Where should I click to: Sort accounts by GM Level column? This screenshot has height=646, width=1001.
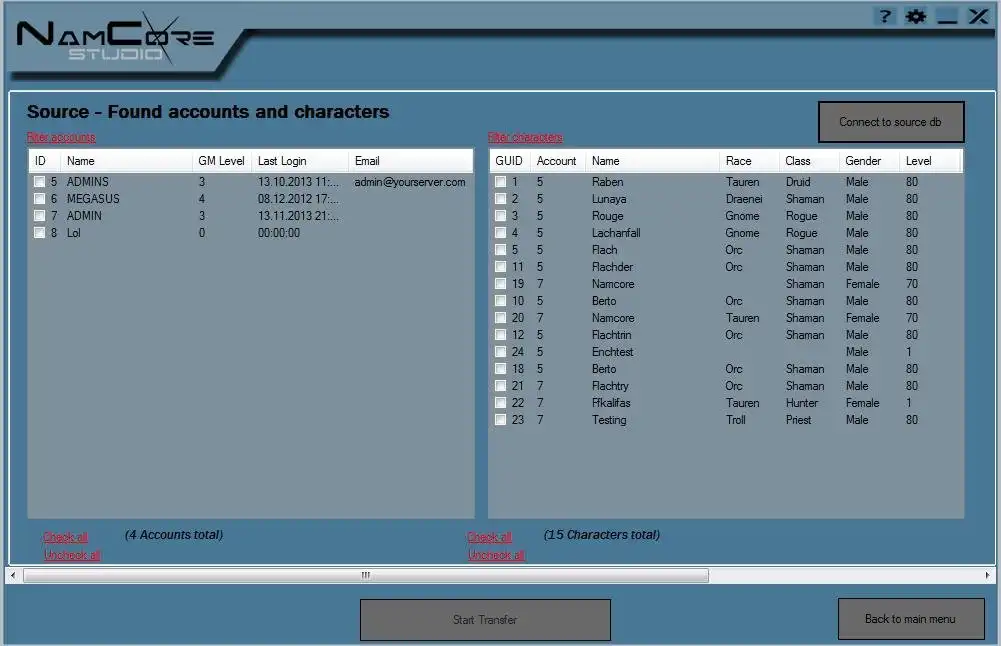coord(222,161)
